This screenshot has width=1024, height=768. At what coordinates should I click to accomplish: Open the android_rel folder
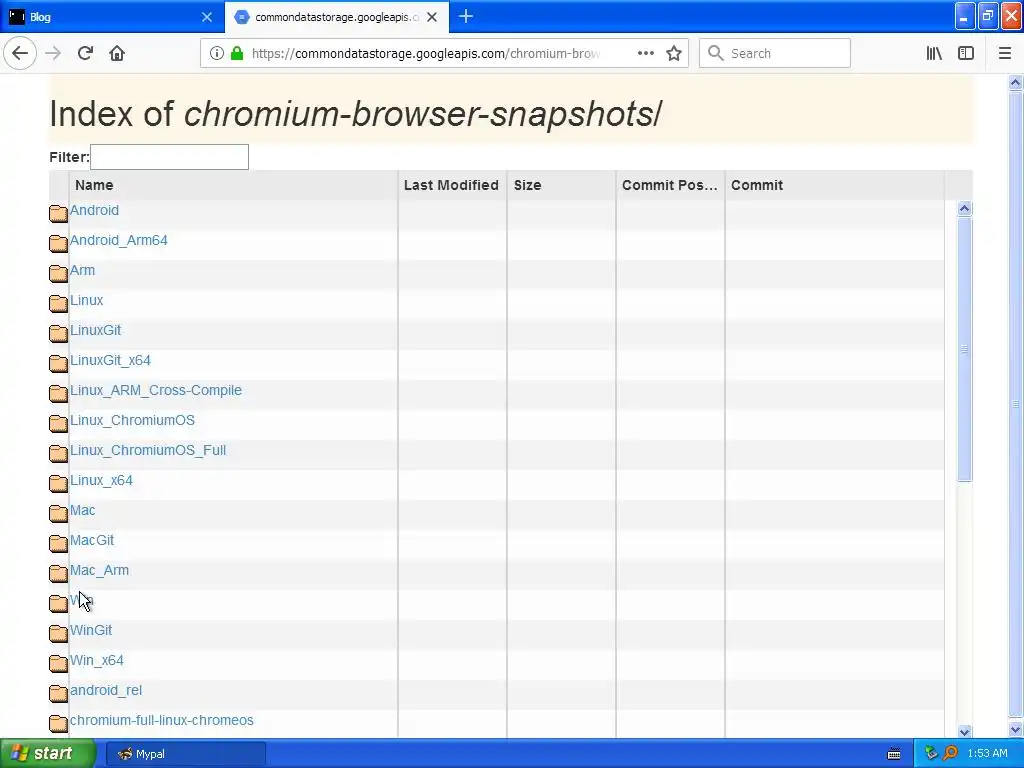(106, 691)
